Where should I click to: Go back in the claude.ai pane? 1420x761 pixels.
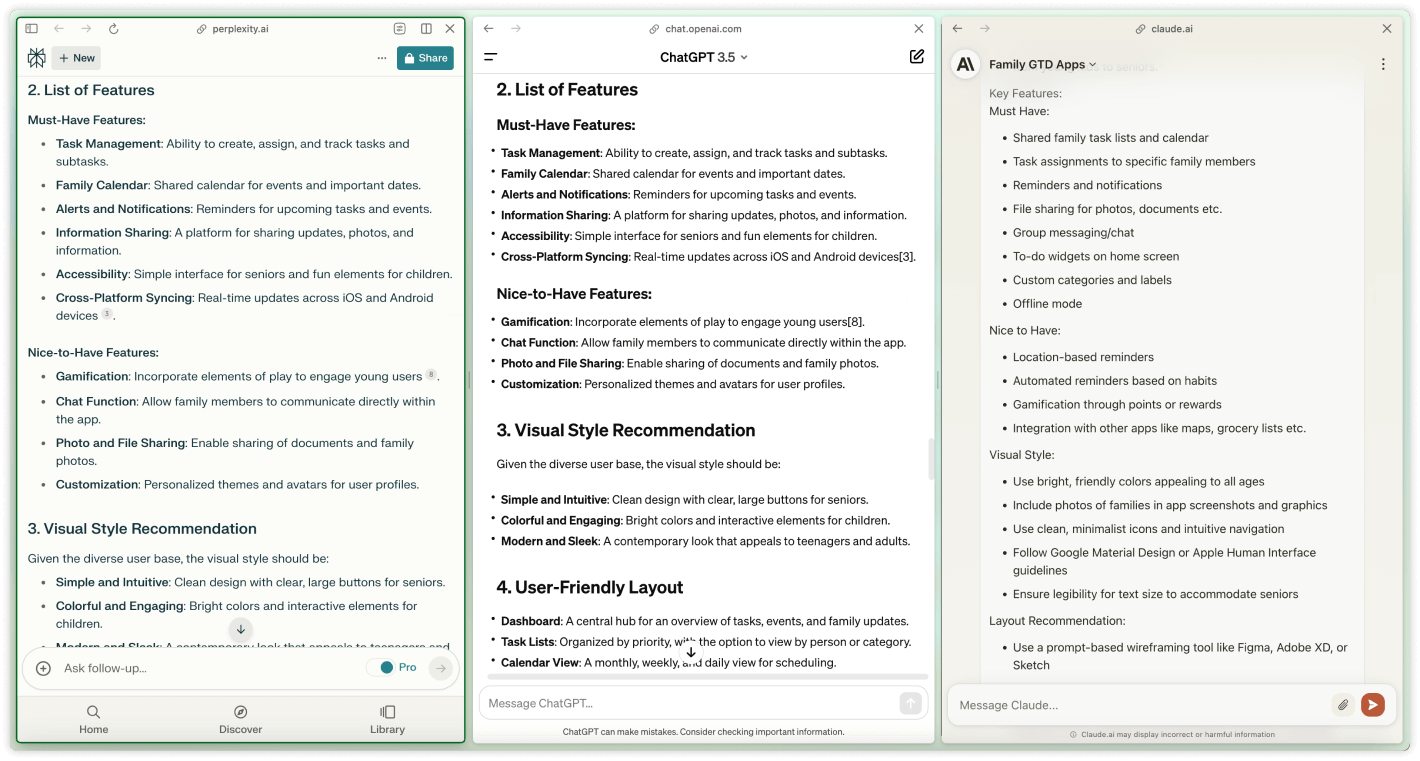point(957,29)
